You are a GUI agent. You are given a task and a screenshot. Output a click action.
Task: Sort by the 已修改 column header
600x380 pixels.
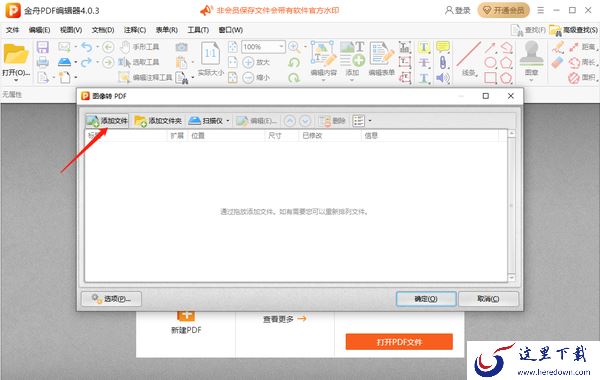pos(330,135)
